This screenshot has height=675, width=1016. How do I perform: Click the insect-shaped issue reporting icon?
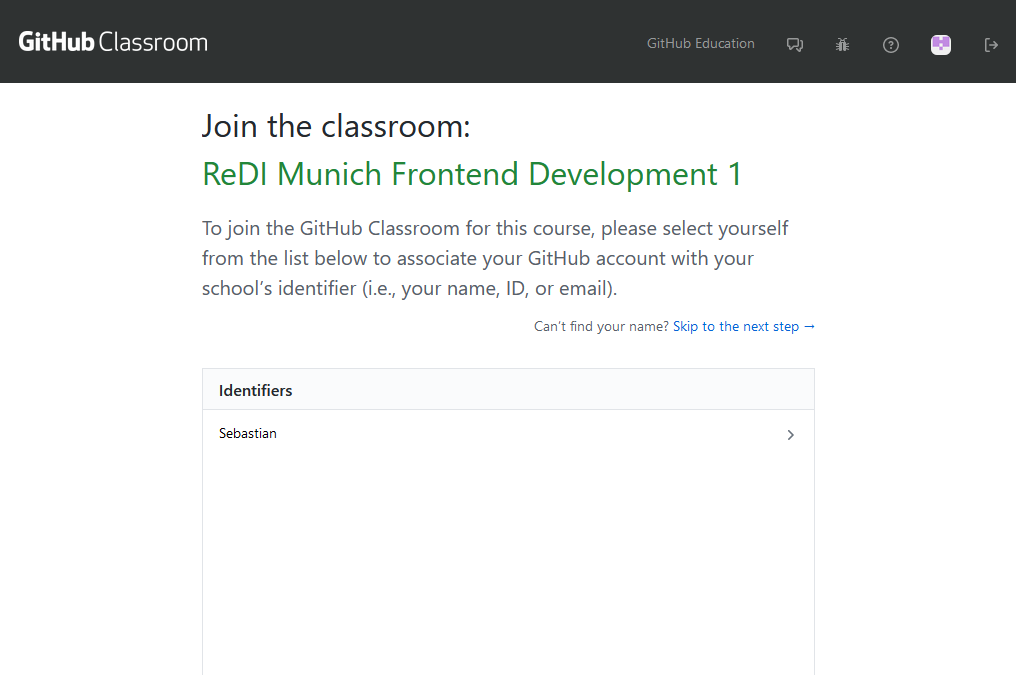[842, 44]
